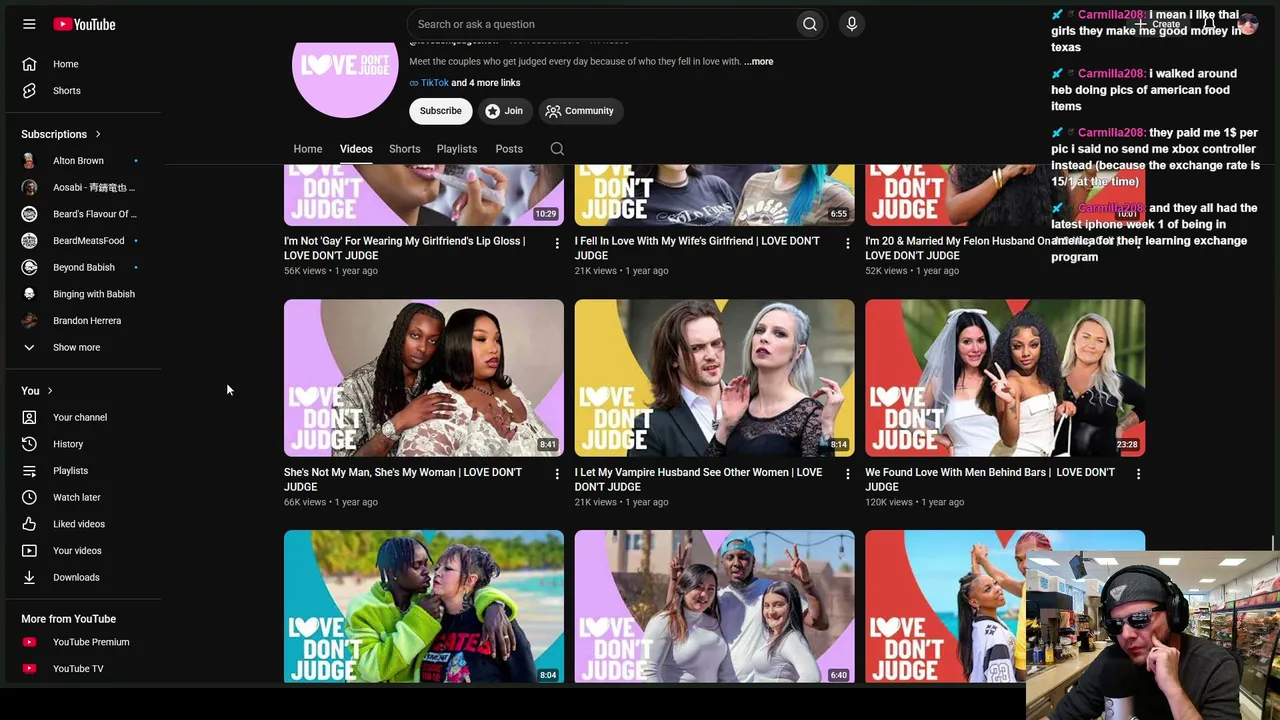Open BeardMeatsFood subscription
Viewport: 1280px width, 720px height.
pos(88,241)
